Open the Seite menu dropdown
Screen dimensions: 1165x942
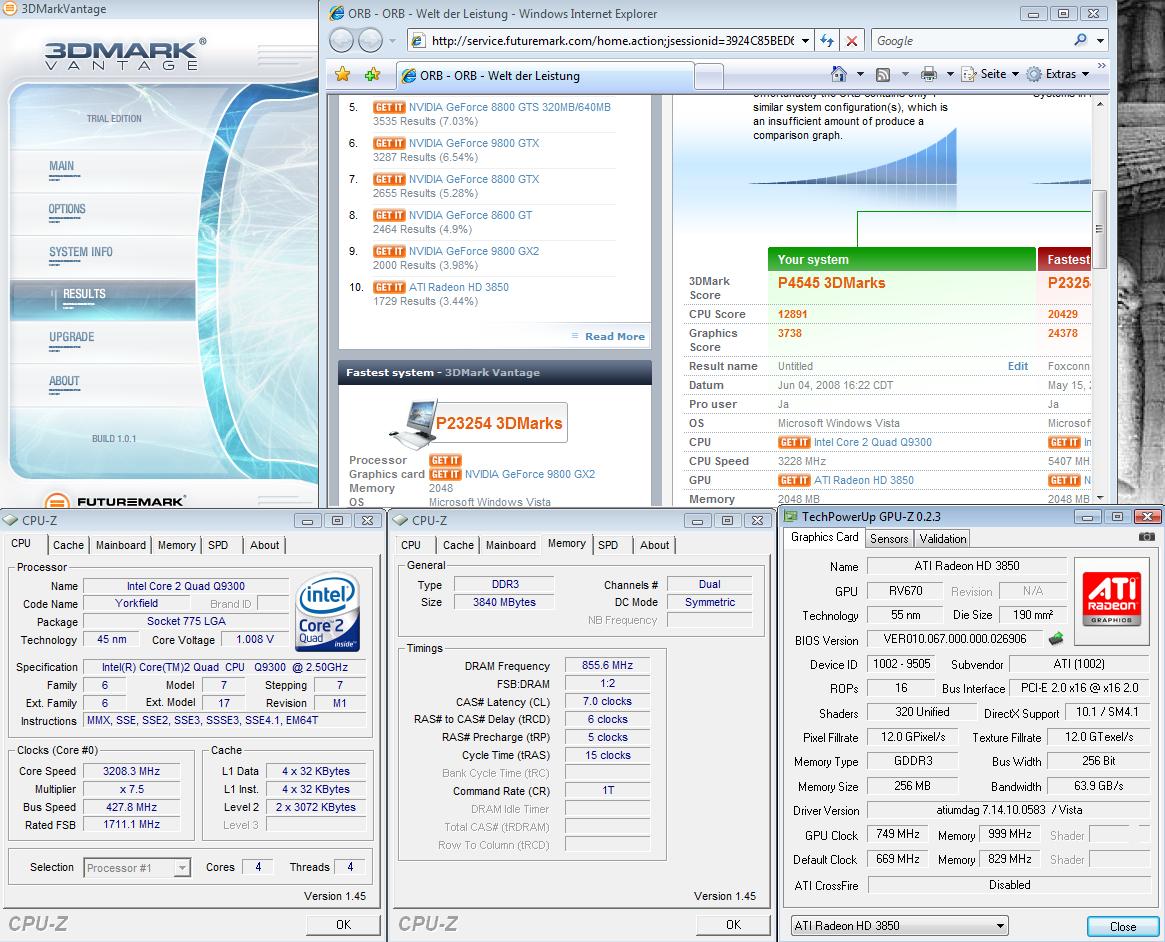point(990,74)
